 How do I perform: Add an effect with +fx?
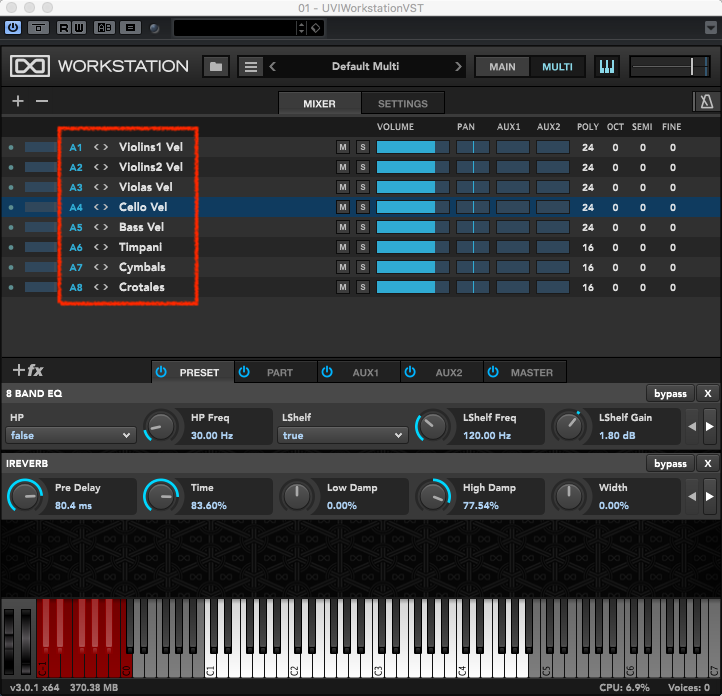point(28,370)
